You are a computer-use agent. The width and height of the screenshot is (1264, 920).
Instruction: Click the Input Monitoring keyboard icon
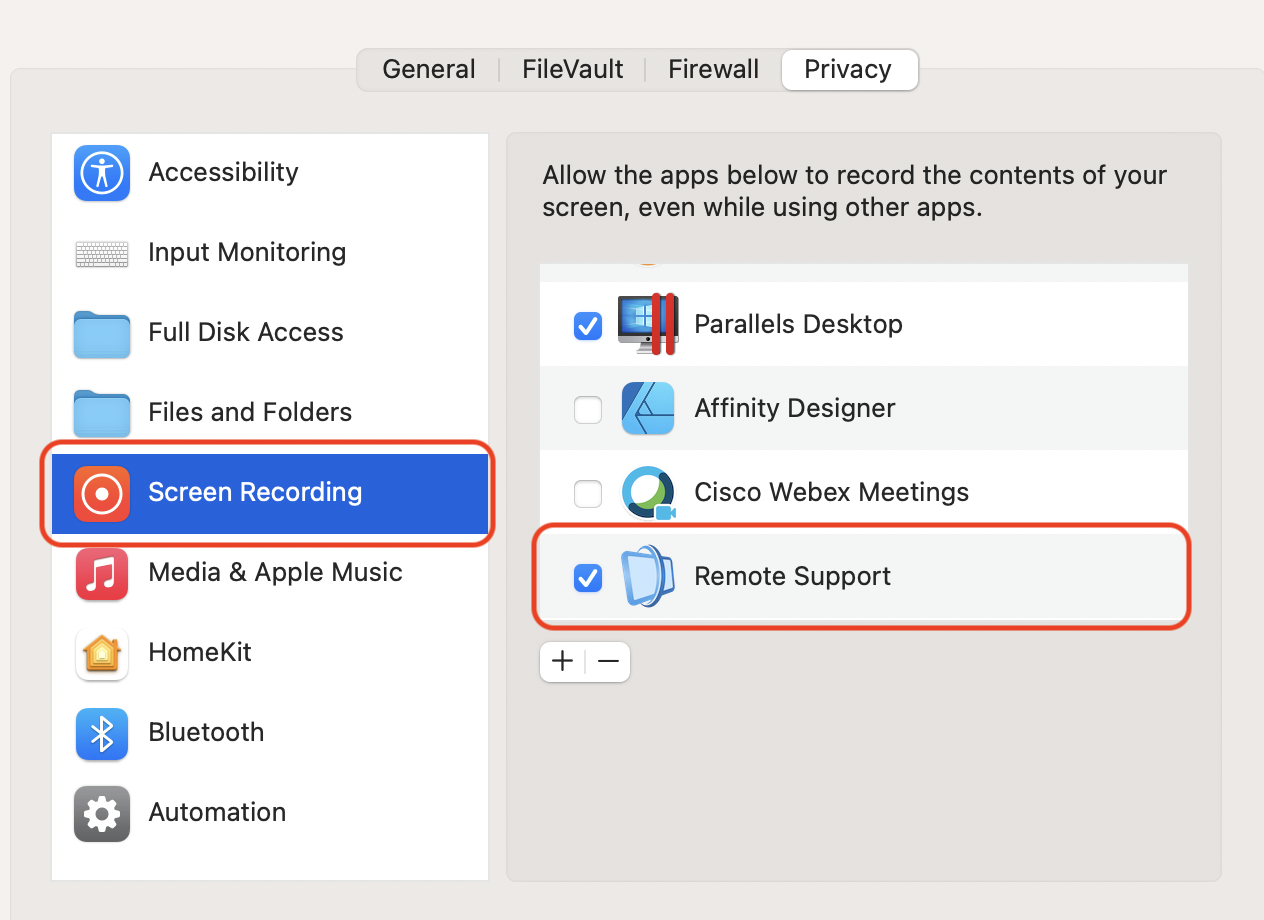coord(102,253)
